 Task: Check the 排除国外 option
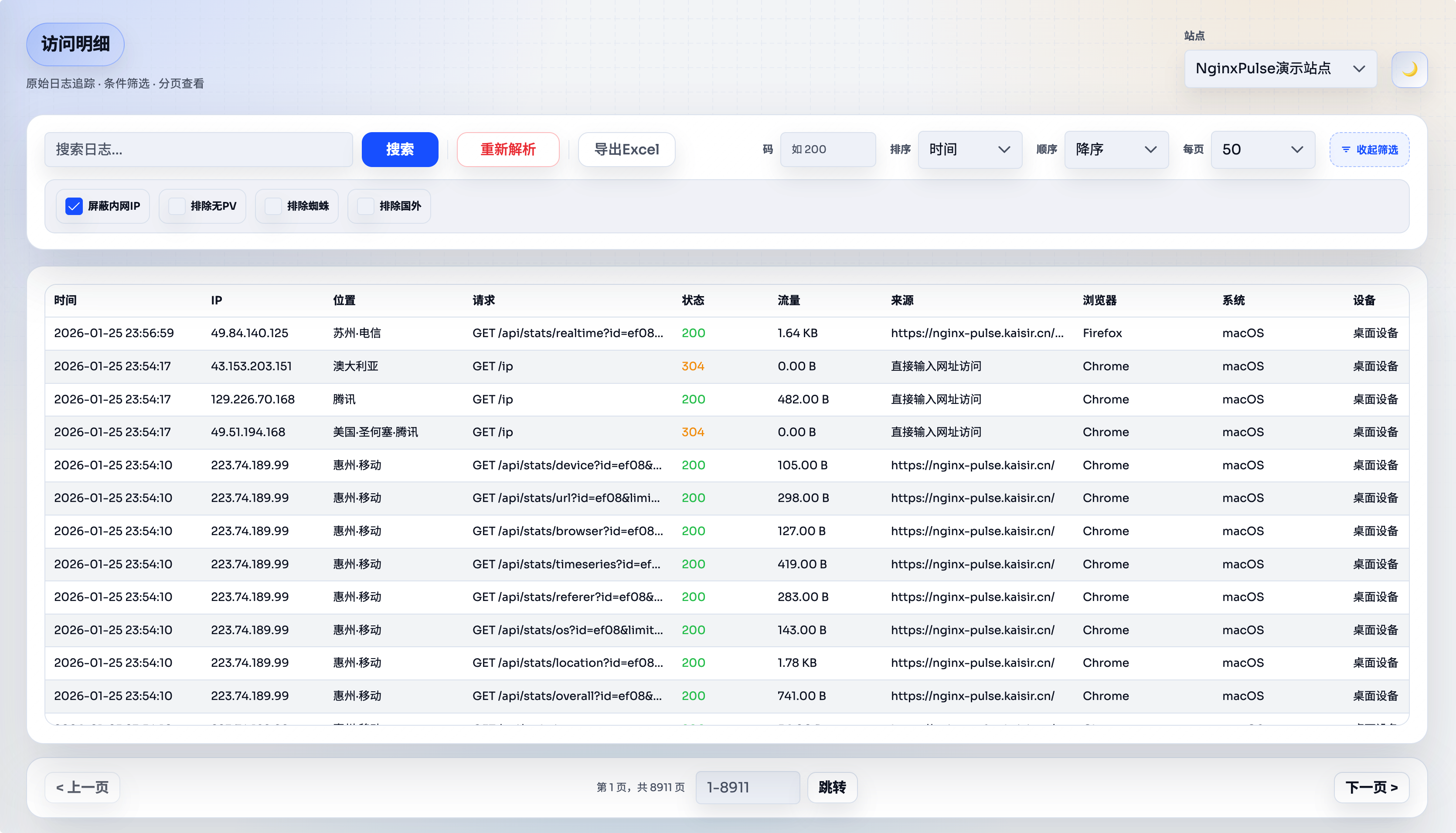(x=365, y=206)
